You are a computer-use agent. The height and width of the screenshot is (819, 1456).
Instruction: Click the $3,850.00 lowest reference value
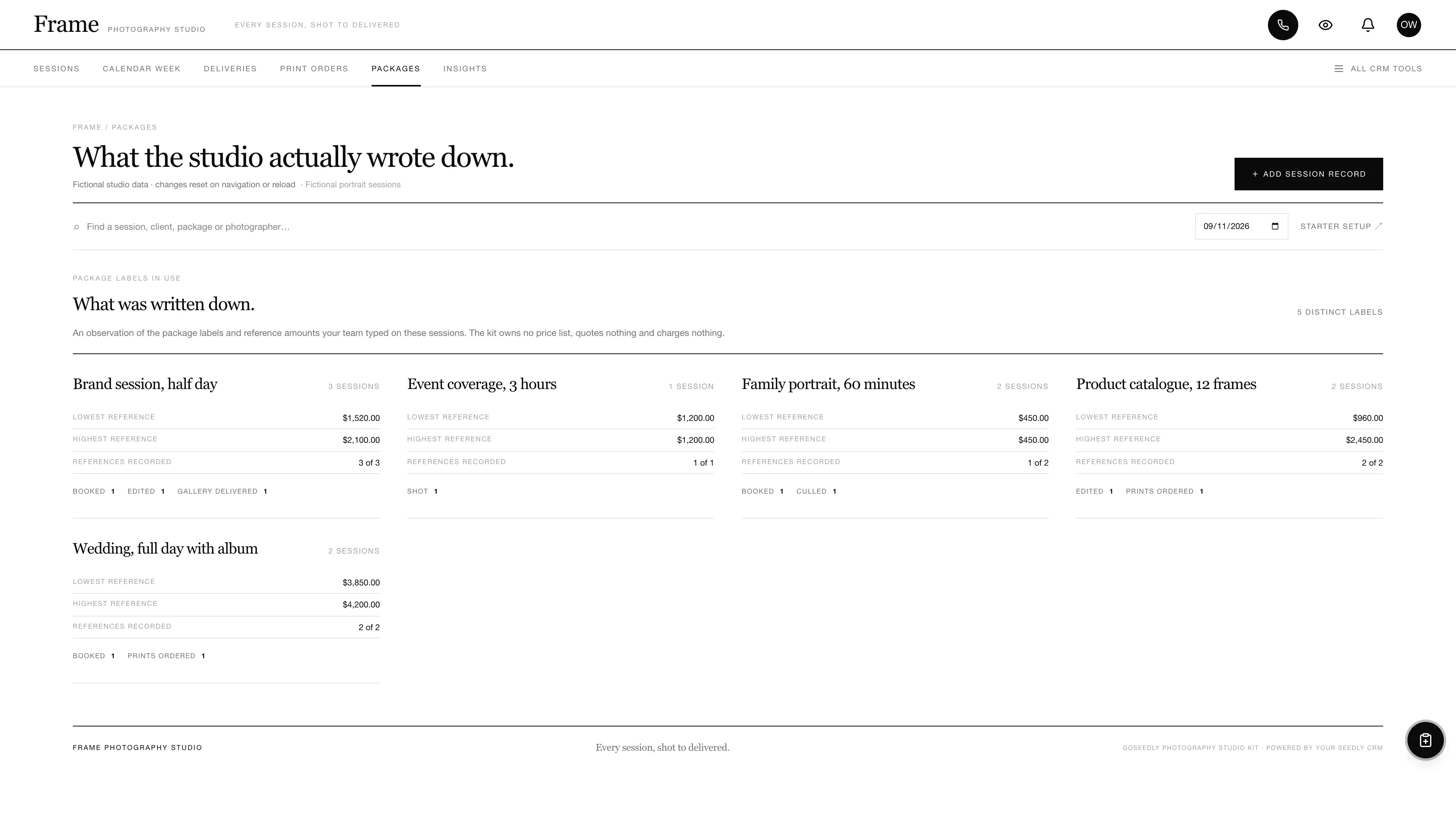pos(361,582)
